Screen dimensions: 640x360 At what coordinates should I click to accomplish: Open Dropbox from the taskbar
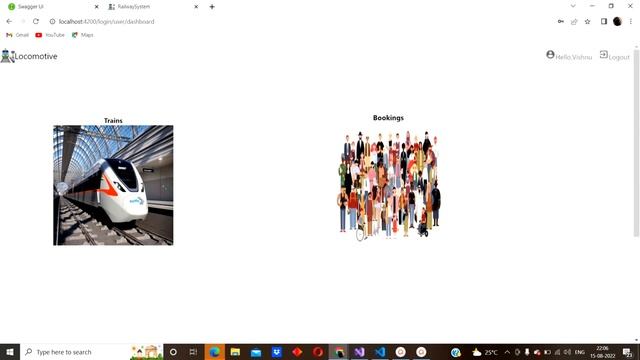pyautogui.click(x=277, y=352)
